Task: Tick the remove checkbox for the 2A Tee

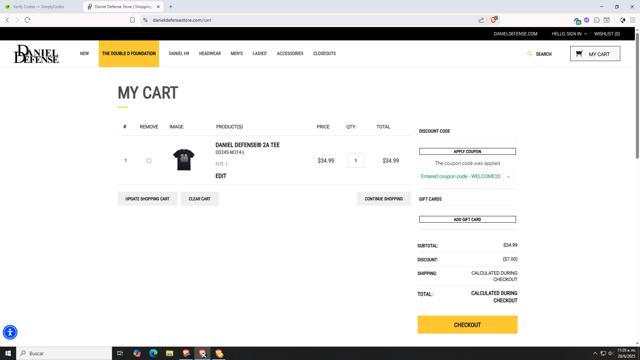Action: 149,161
